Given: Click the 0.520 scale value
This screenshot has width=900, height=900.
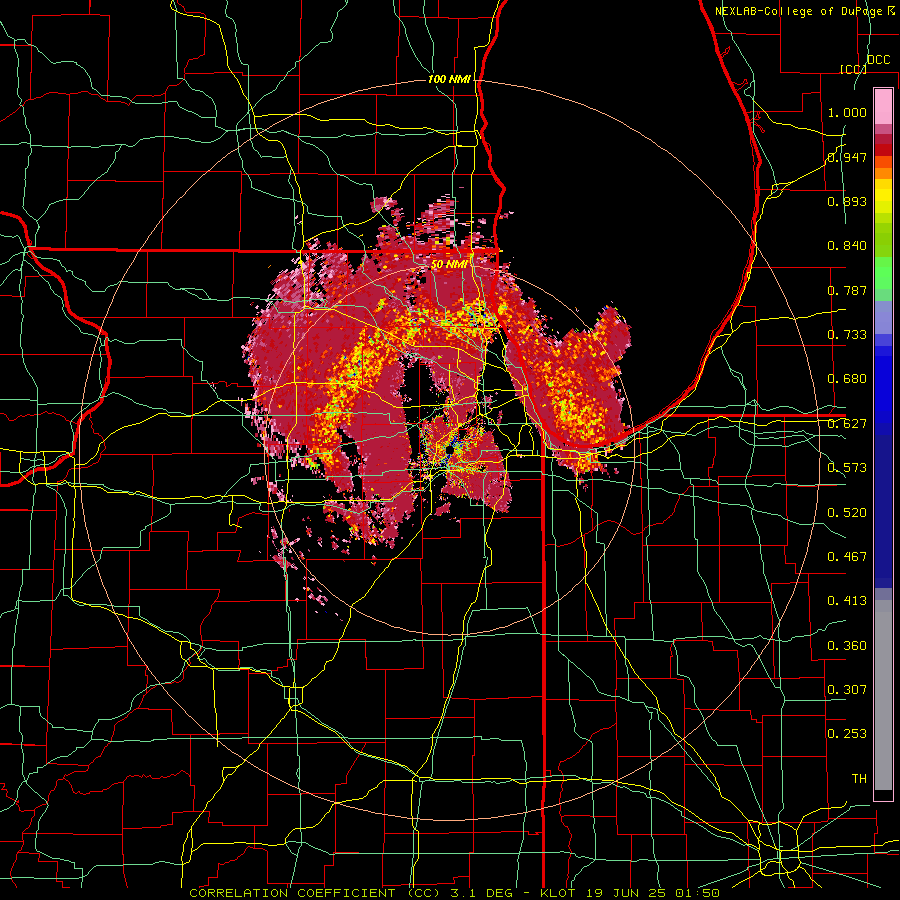Looking at the screenshot, I should click(847, 513).
